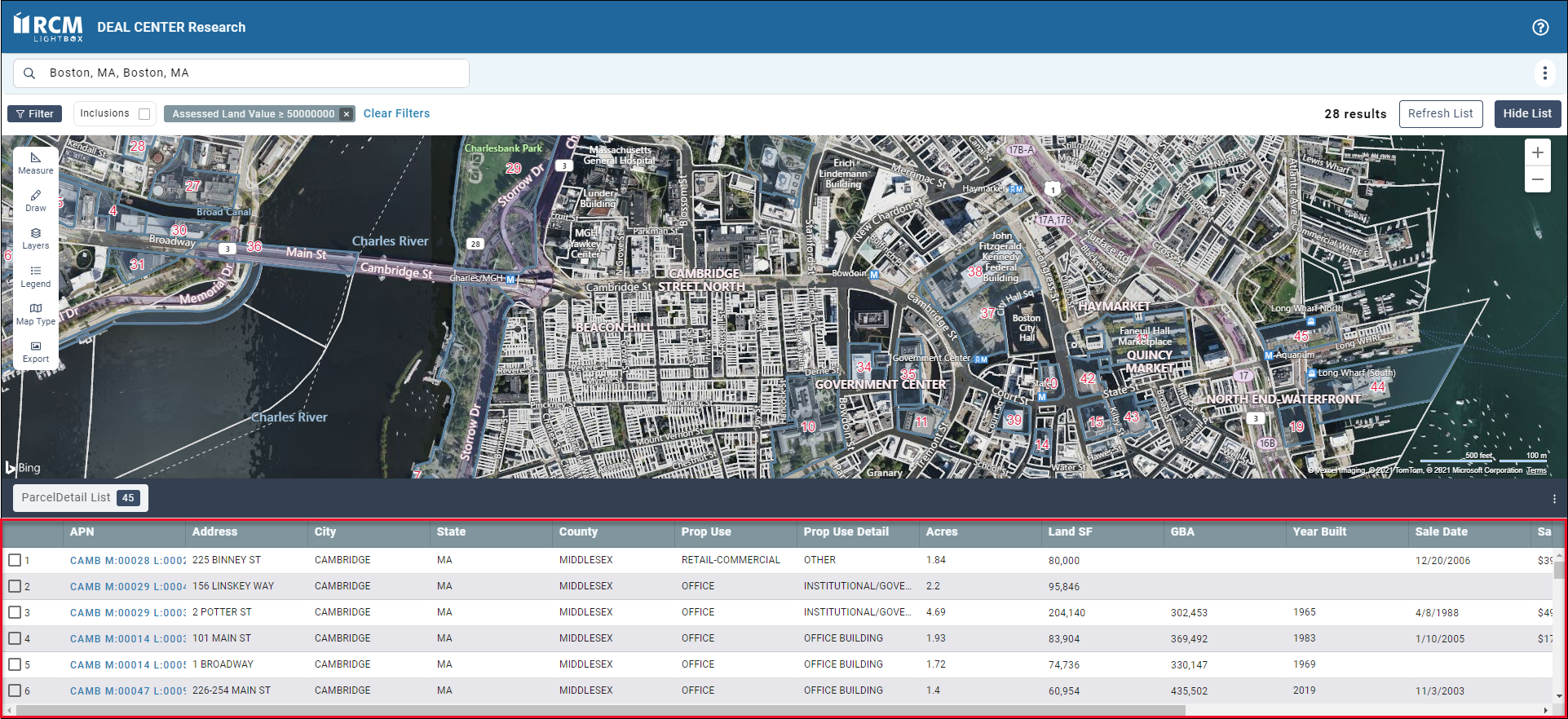Zoom out on the map
Screen dimensions: 1568x719
tap(1537, 179)
